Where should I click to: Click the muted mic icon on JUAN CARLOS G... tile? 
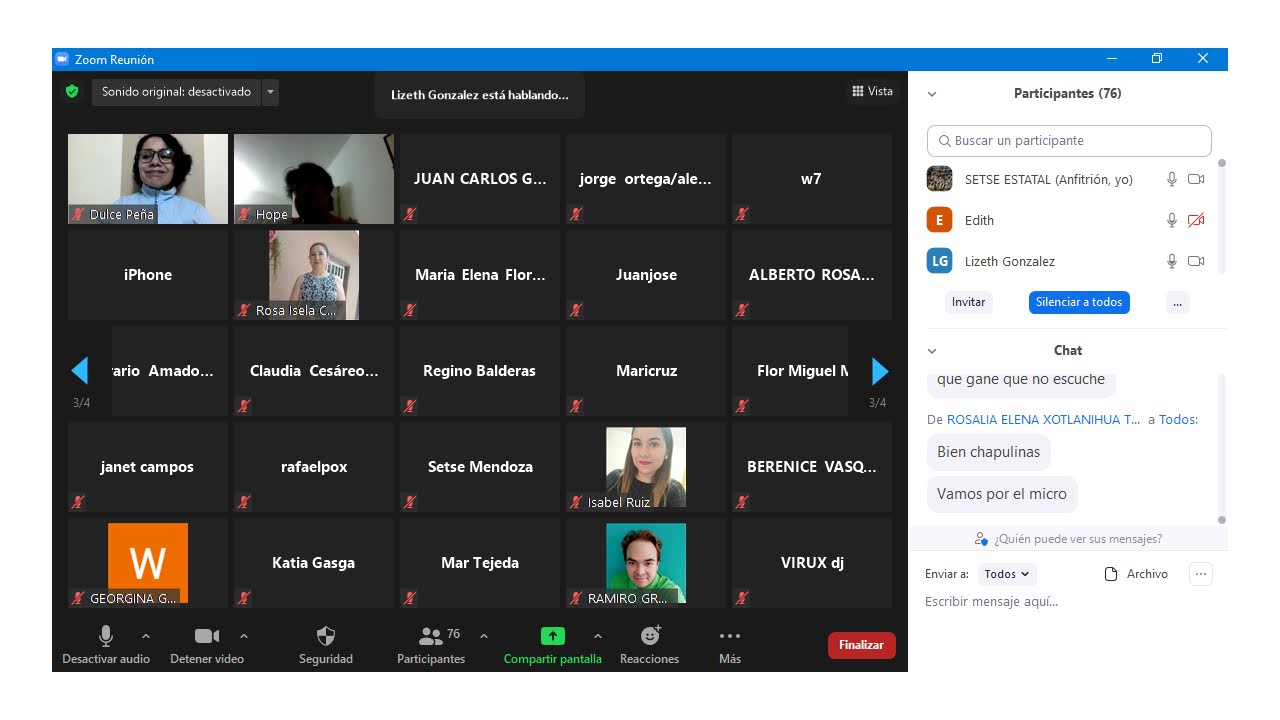tap(410, 214)
